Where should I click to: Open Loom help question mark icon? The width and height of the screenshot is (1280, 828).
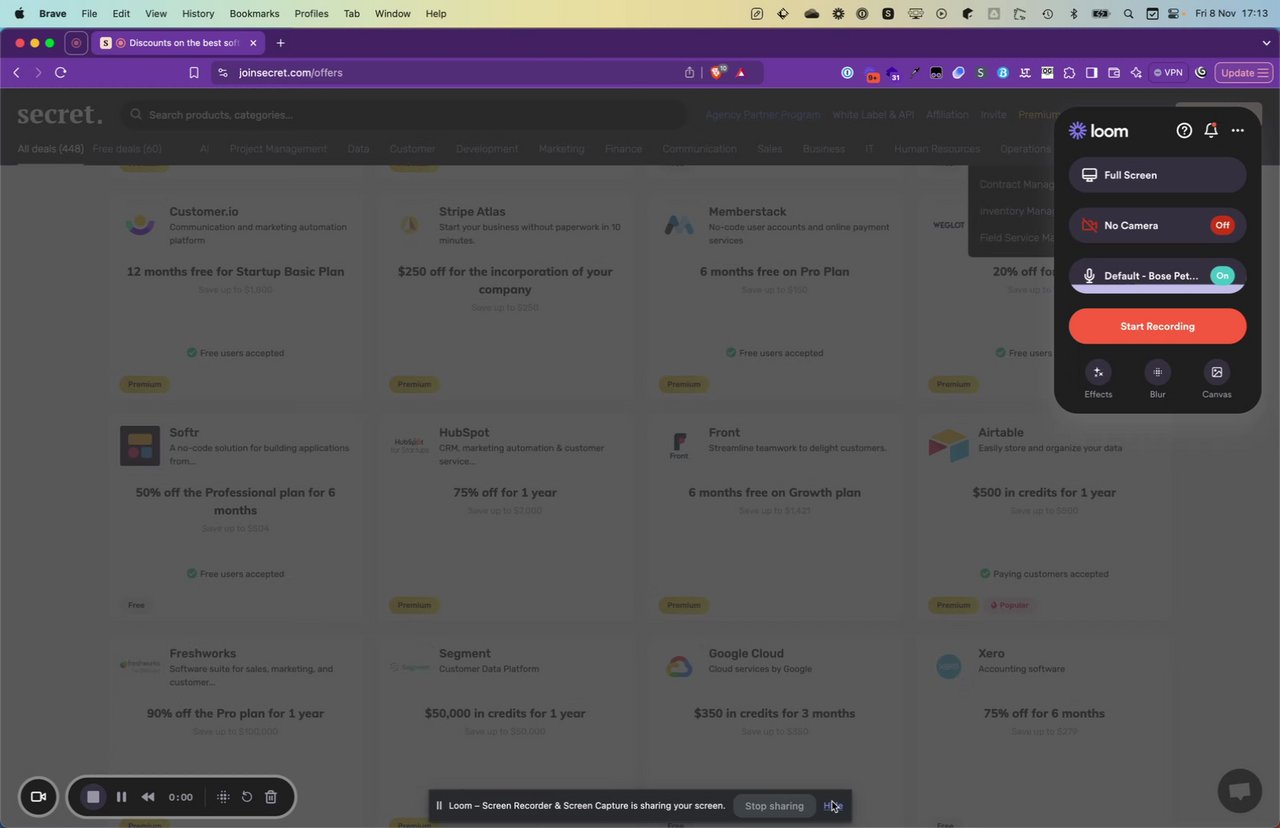coord(1184,130)
